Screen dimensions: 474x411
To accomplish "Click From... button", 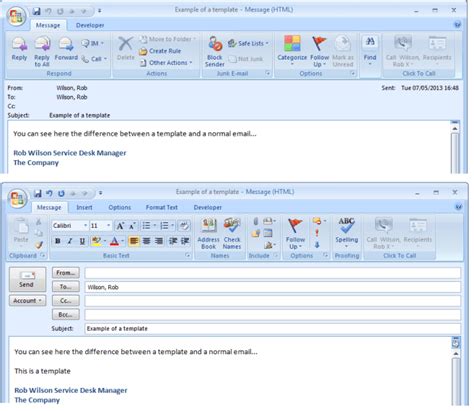I will 66,273.
